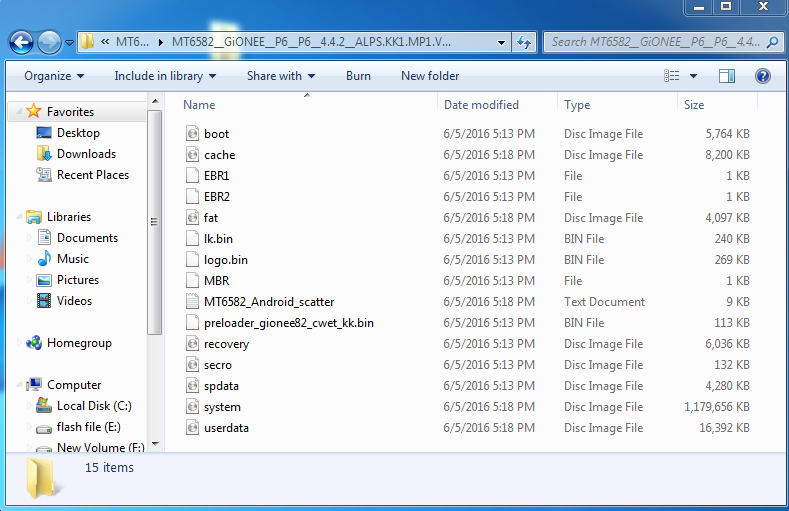789x511 pixels.
Task: Click the Burn toolbar button
Action: pos(358,76)
